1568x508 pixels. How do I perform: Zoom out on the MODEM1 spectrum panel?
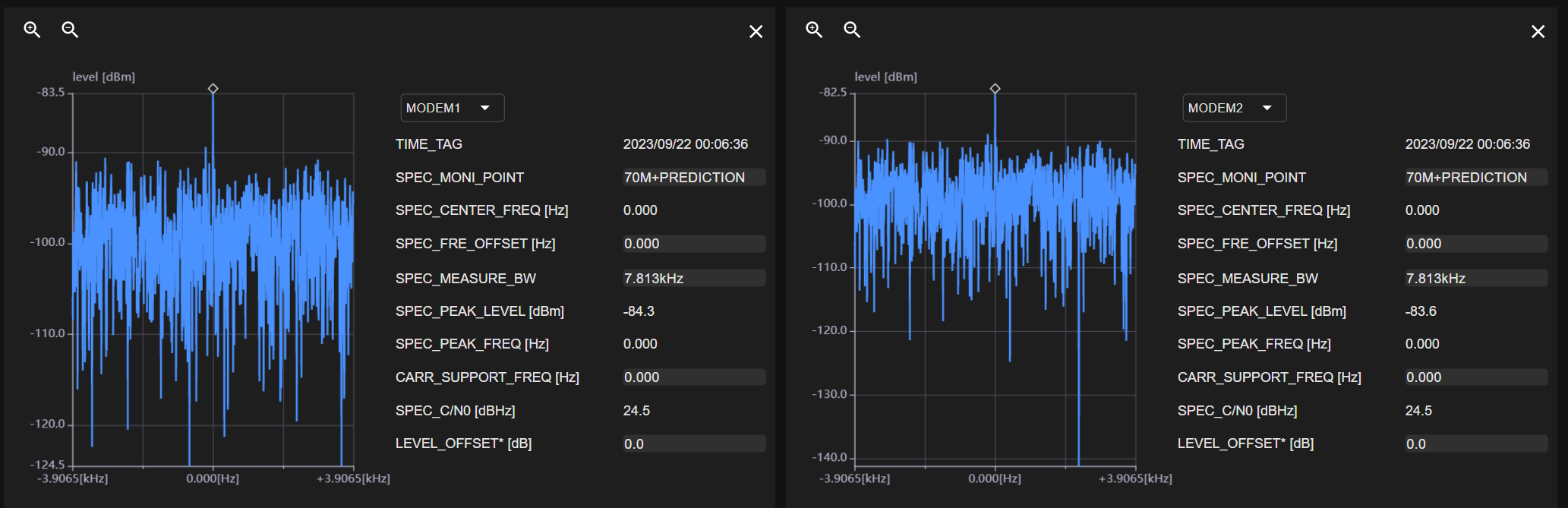pos(70,30)
